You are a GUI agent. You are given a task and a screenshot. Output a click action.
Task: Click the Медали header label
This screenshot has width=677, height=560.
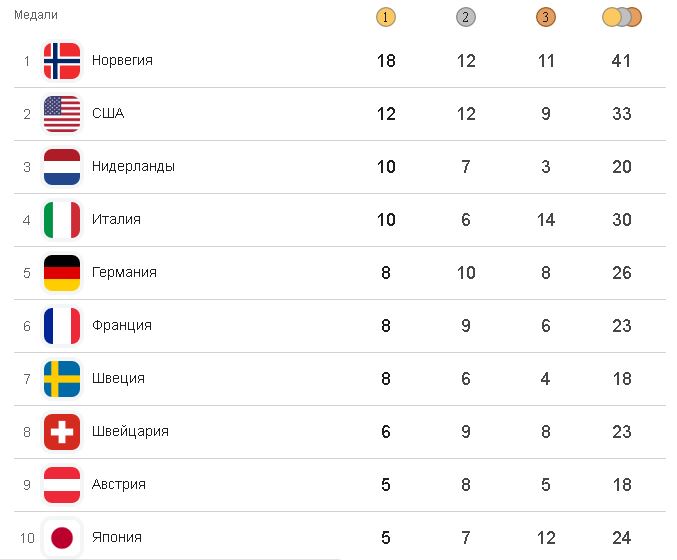[x=35, y=15]
